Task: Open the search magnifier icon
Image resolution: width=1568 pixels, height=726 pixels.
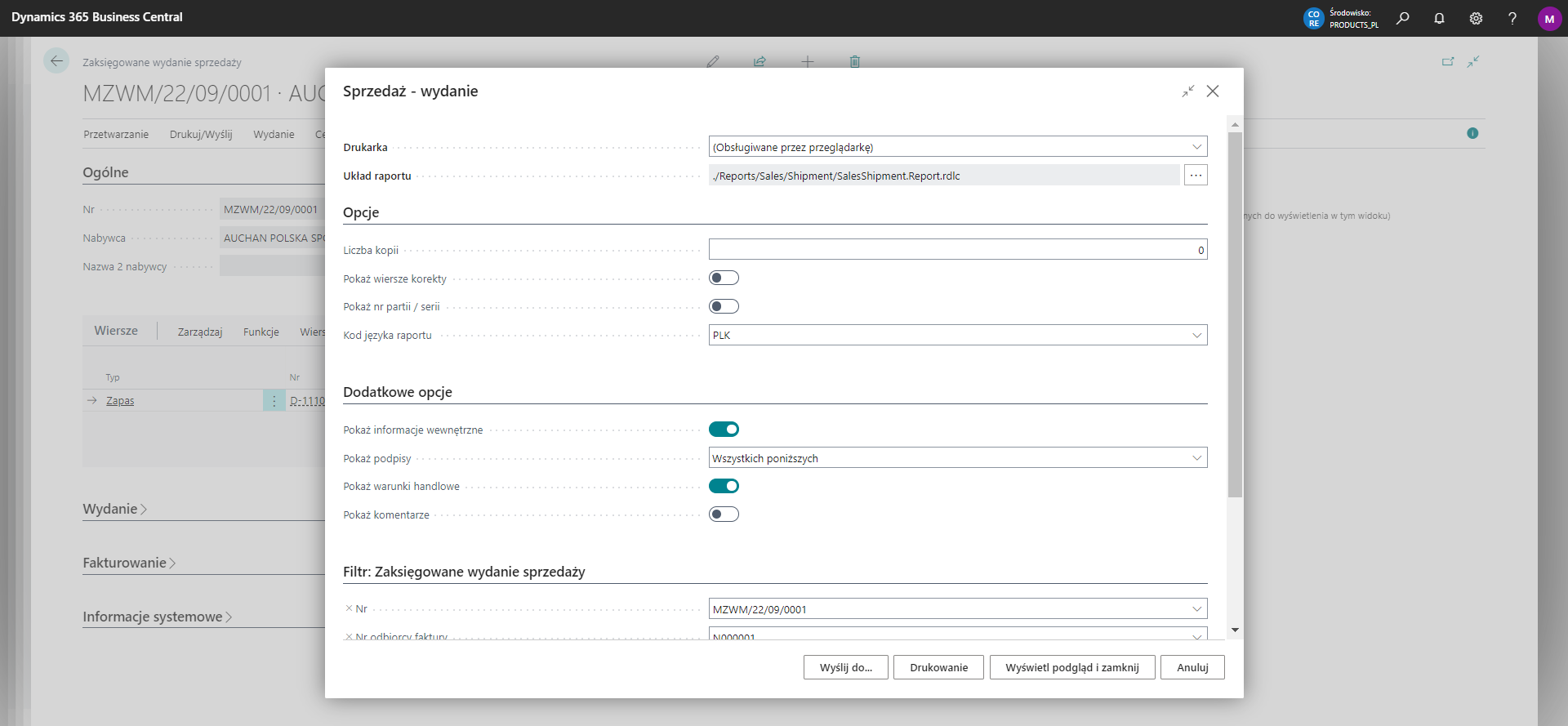Action: click(x=1402, y=18)
